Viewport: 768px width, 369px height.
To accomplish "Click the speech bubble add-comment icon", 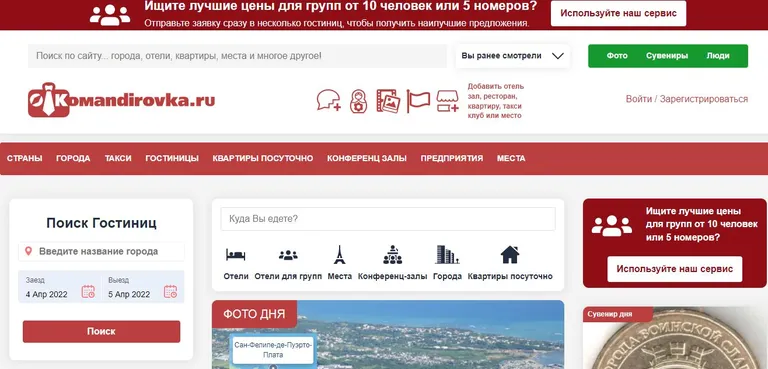I will pyautogui.click(x=329, y=100).
